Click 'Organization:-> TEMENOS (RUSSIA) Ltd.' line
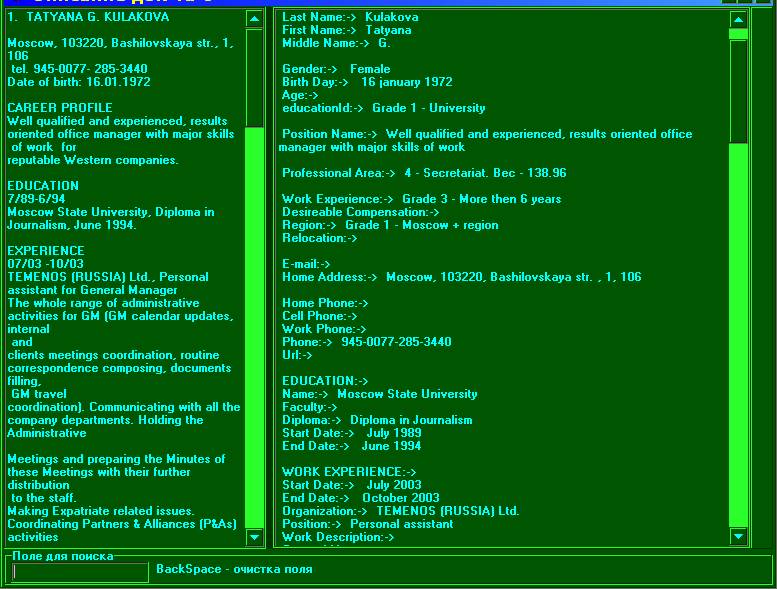Viewport: 777px width, 589px height. [400, 511]
